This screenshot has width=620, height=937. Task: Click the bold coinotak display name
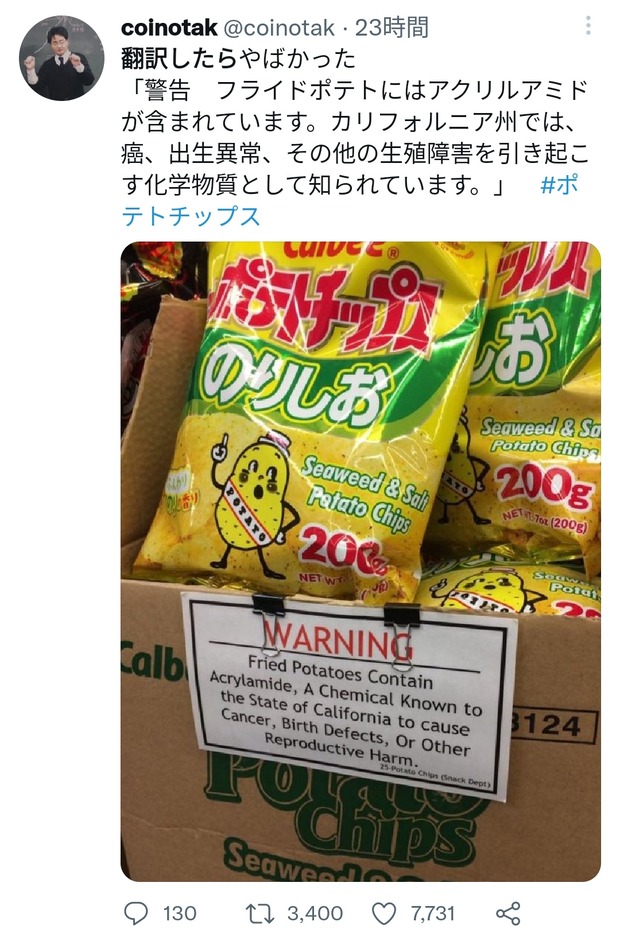click(169, 27)
